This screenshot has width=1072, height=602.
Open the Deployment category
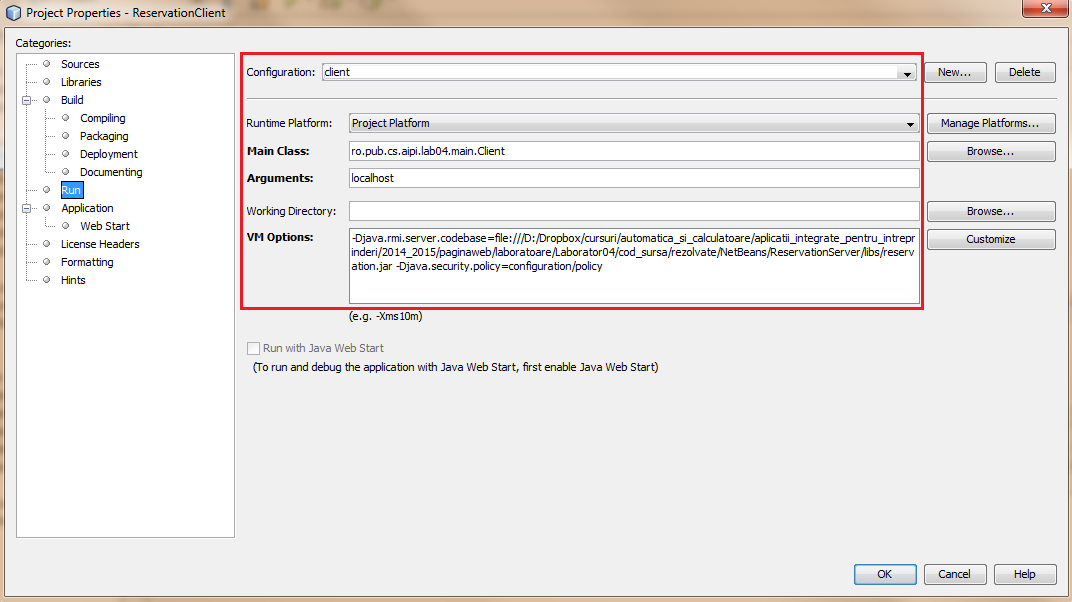coord(109,154)
